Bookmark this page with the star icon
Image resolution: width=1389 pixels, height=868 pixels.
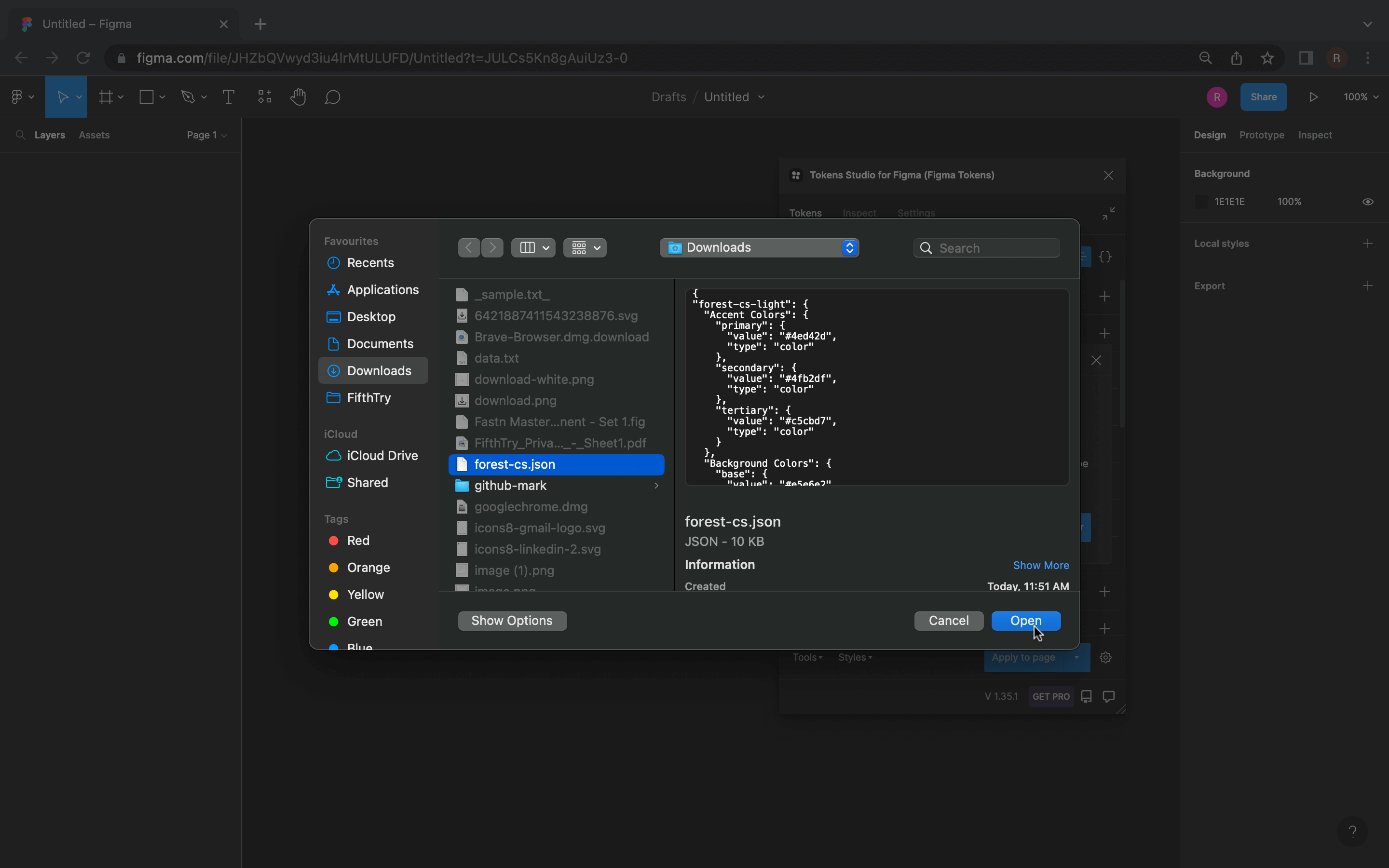pyautogui.click(x=1267, y=58)
